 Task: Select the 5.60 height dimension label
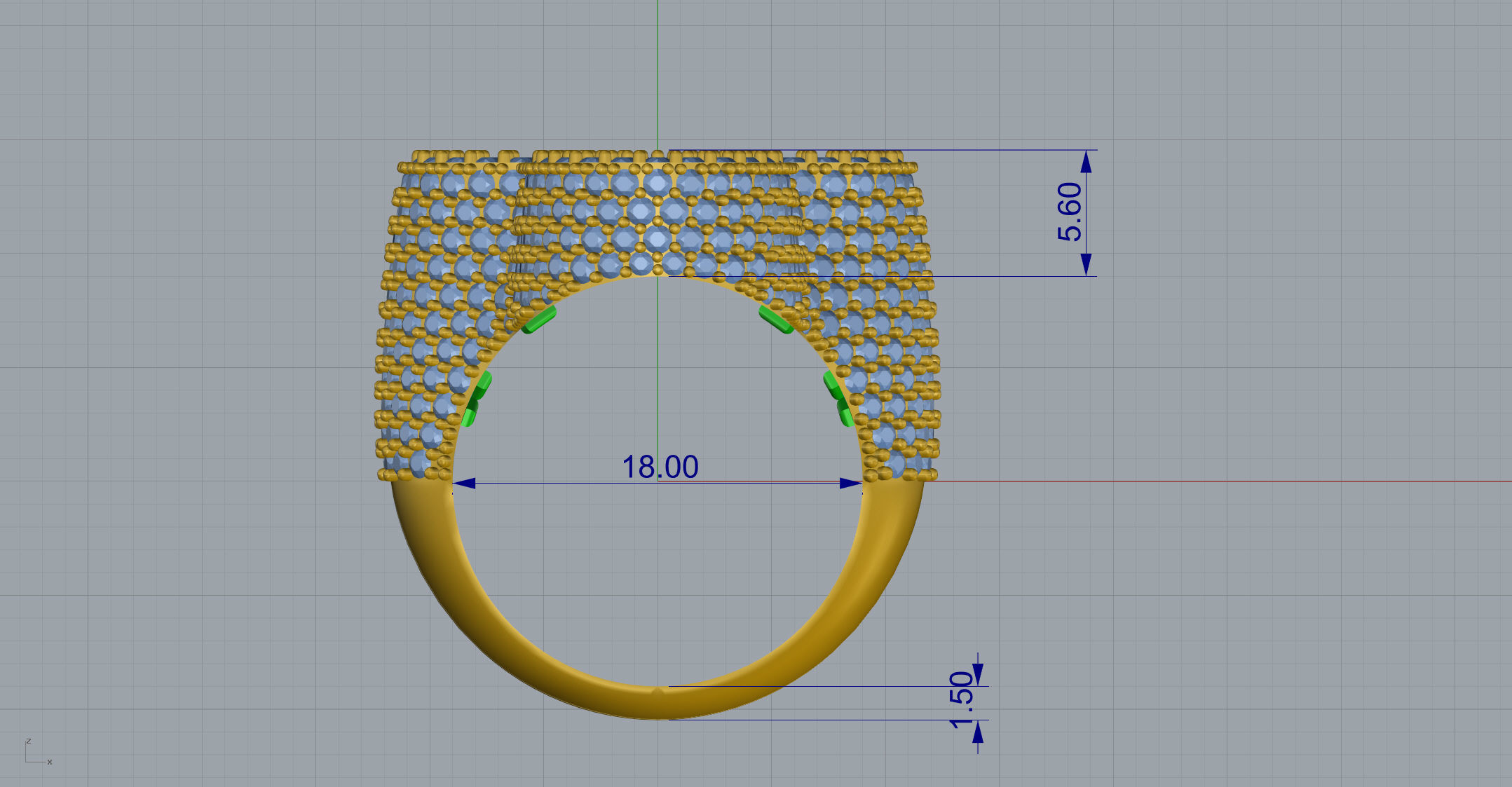pos(1070,212)
